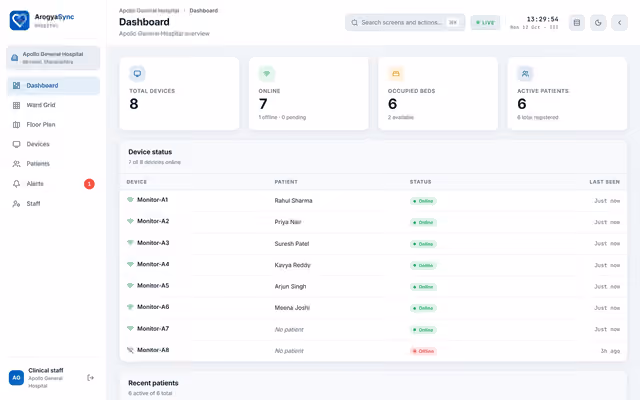Click the logout icon next to Clinical staff
This screenshot has width=640, height=400.
click(91, 378)
